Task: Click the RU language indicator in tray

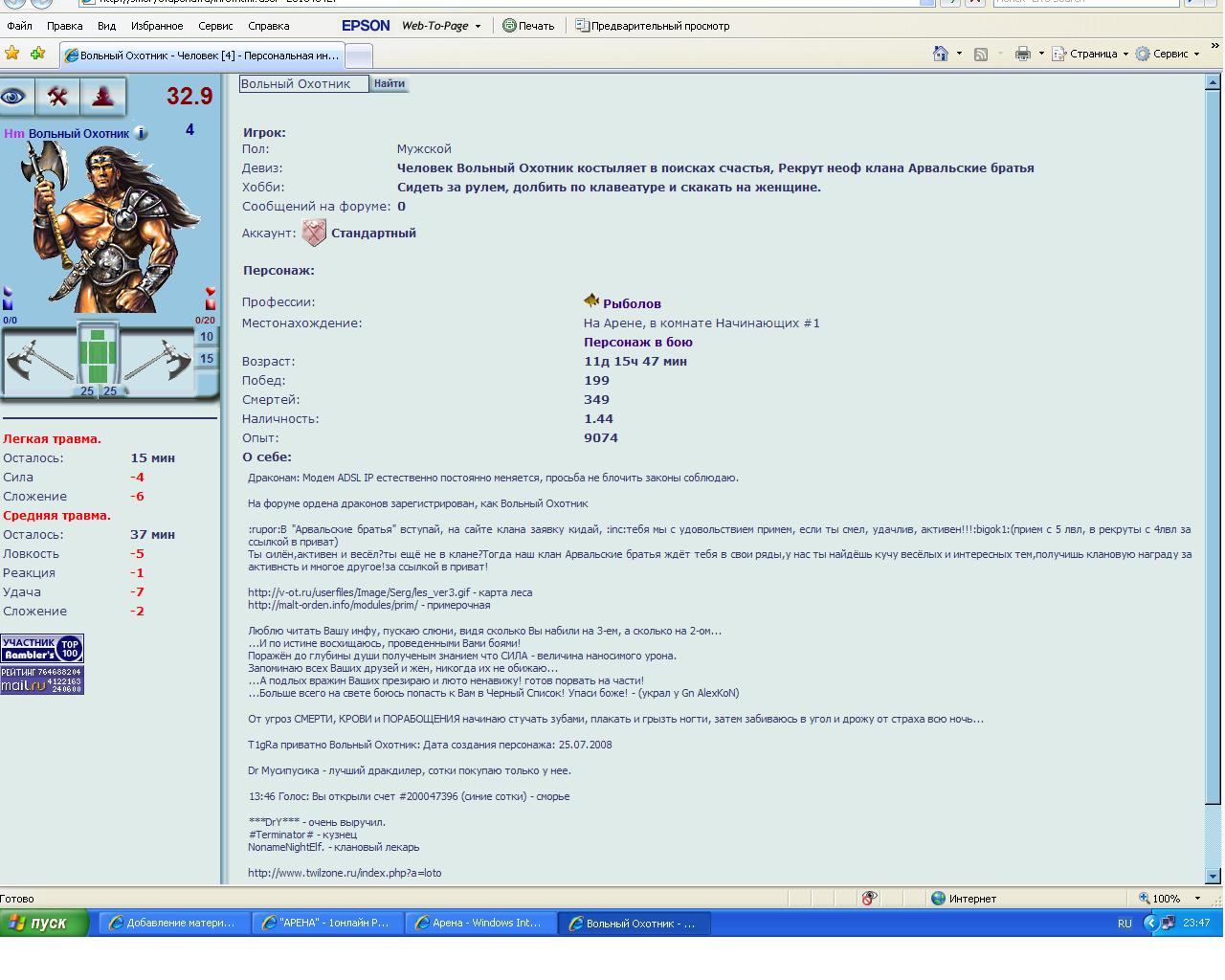Action: click(1125, 924)
